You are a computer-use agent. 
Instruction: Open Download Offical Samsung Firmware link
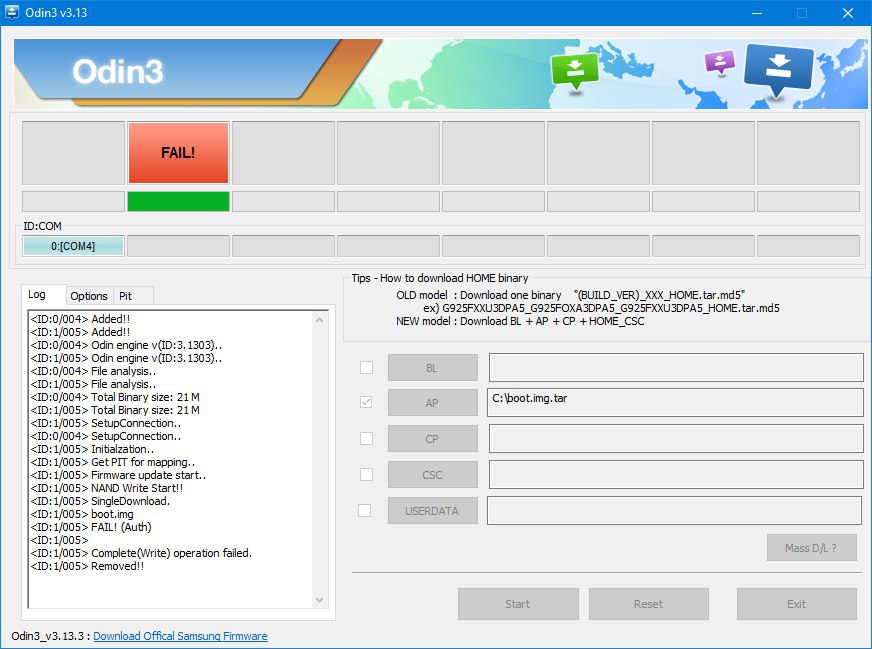[x=180, y=636]
